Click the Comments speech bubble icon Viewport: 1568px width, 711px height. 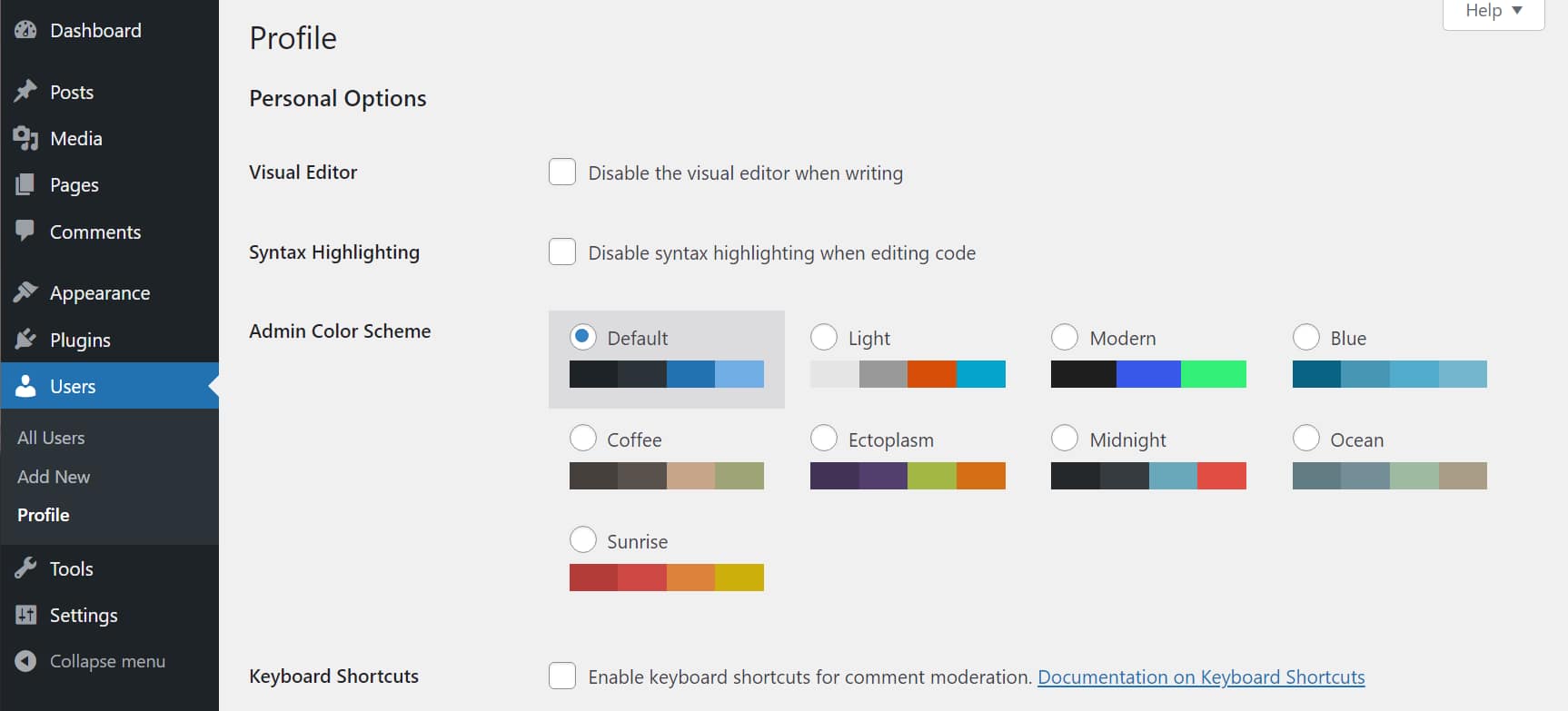(x=25, y=231)
